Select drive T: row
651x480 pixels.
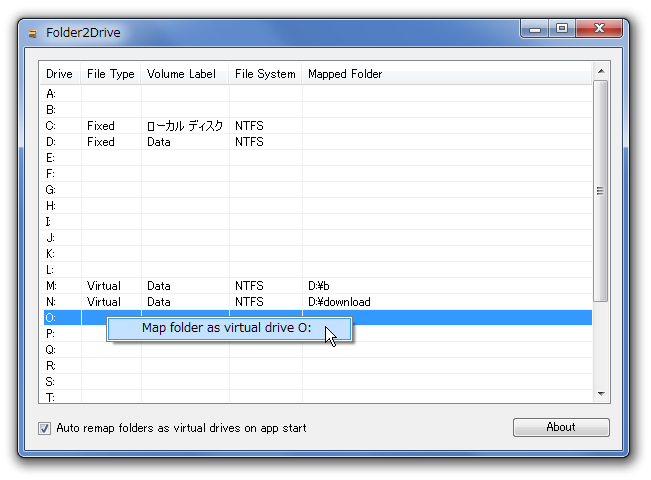316,397
